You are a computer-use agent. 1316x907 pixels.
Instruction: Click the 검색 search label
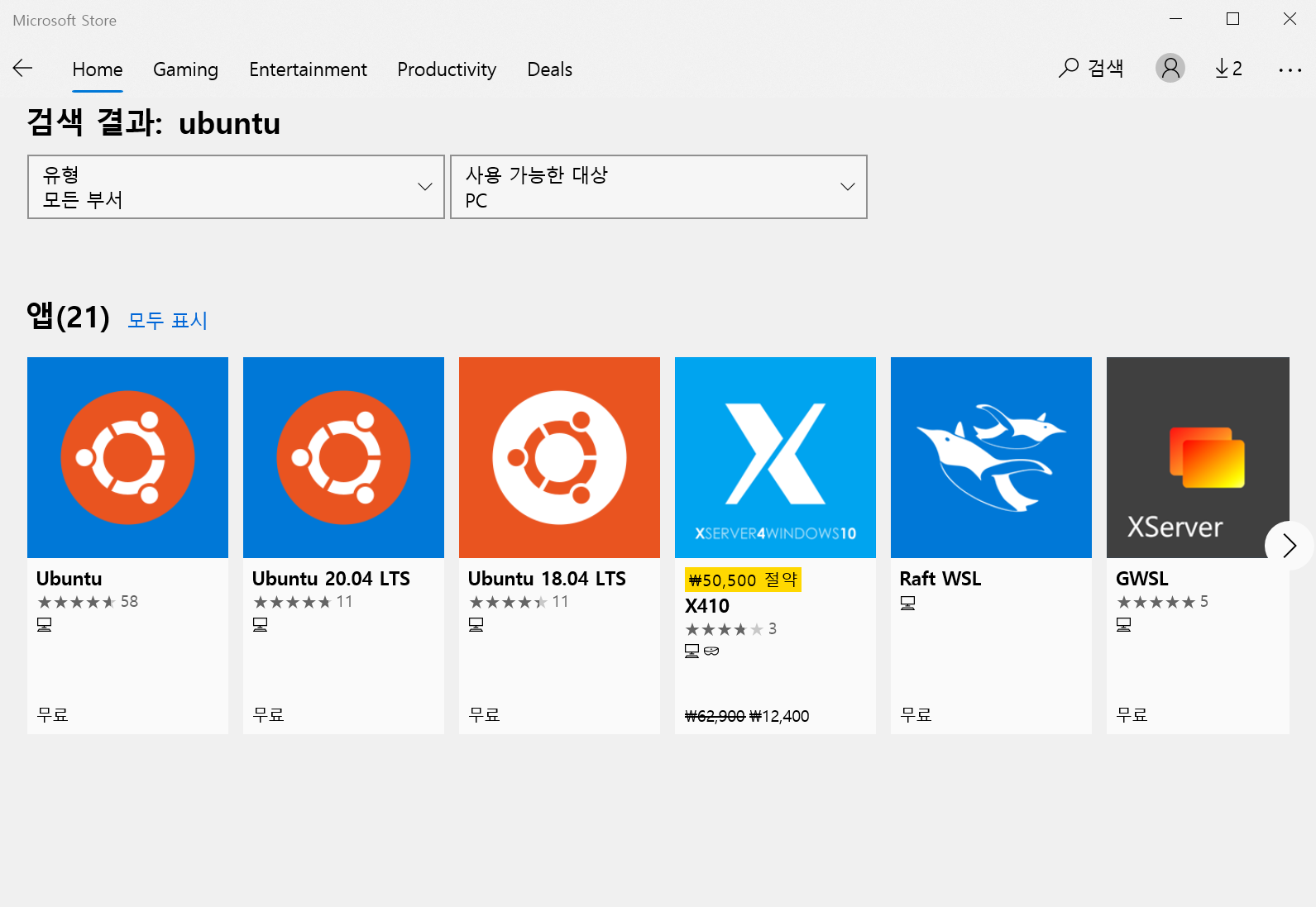pos(1106,69)
